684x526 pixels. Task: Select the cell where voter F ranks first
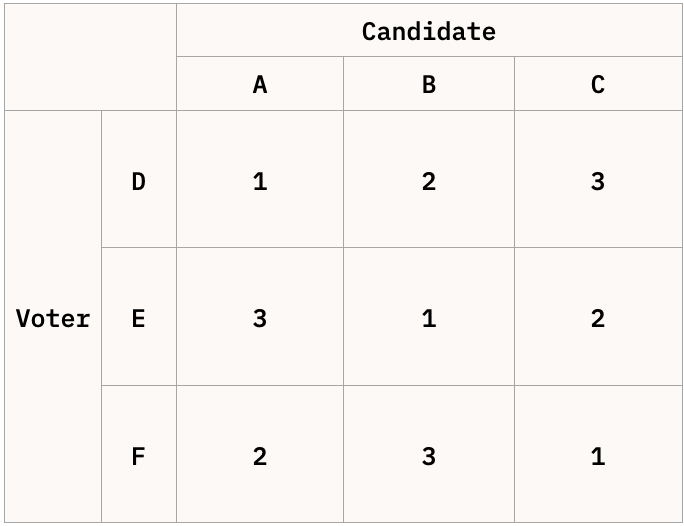[598, 456]
